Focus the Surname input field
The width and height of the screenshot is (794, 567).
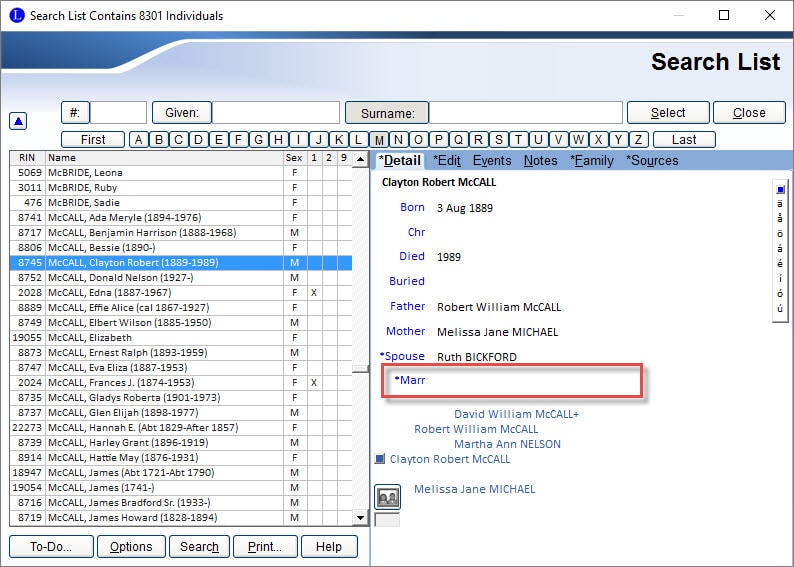click(526, 112)
